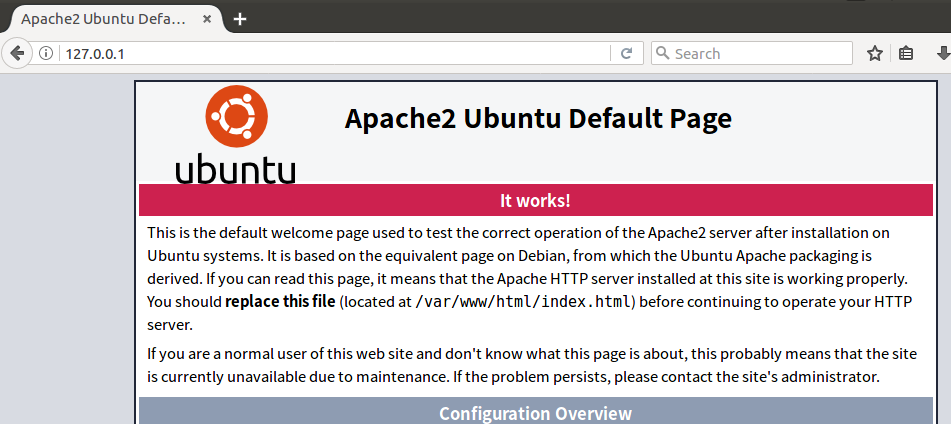
Task: Click the 'replace this file' bold text
Action: [280, 301]
